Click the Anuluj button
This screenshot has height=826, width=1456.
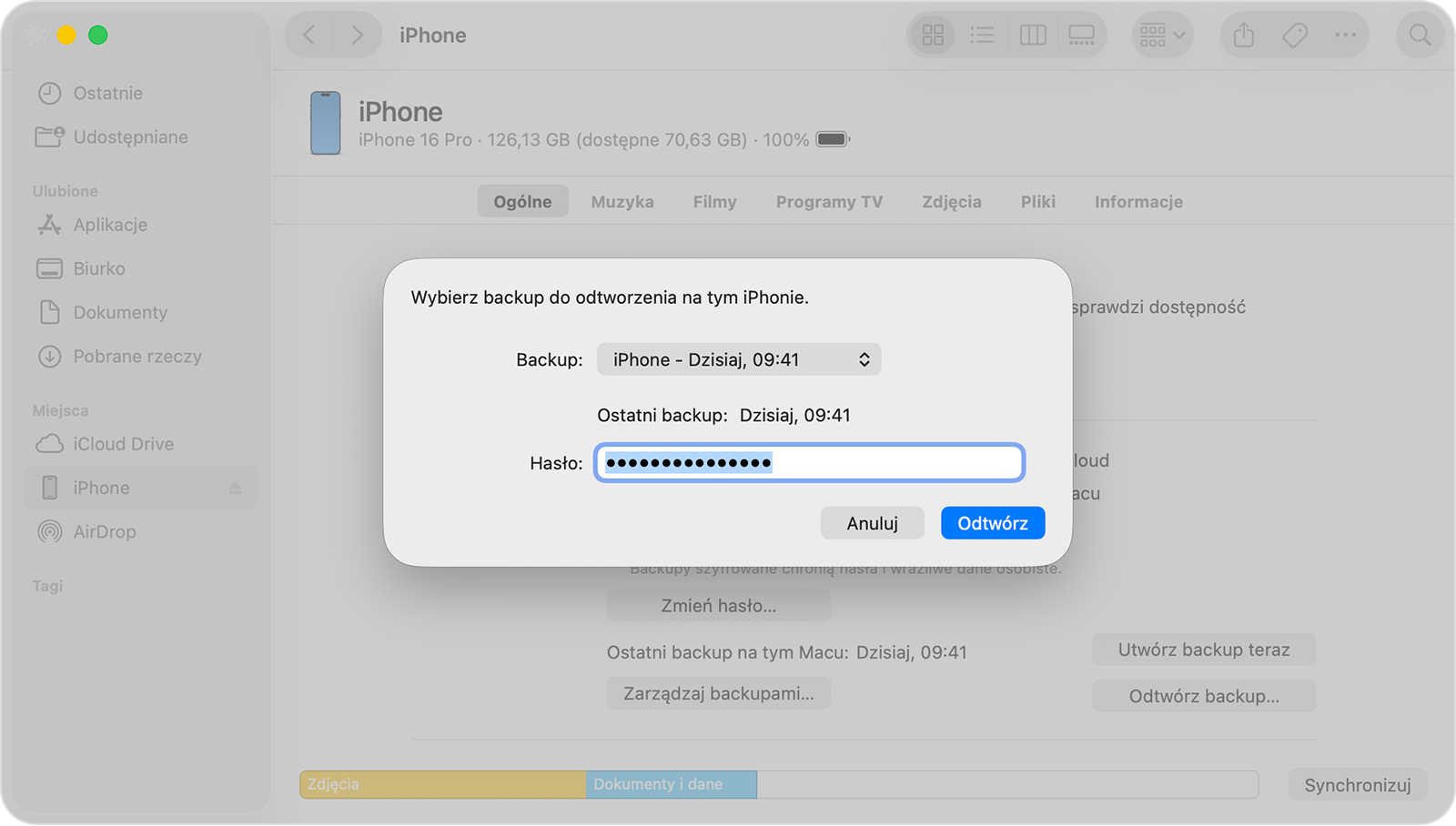pyautogui.click(x=873, y=523)
